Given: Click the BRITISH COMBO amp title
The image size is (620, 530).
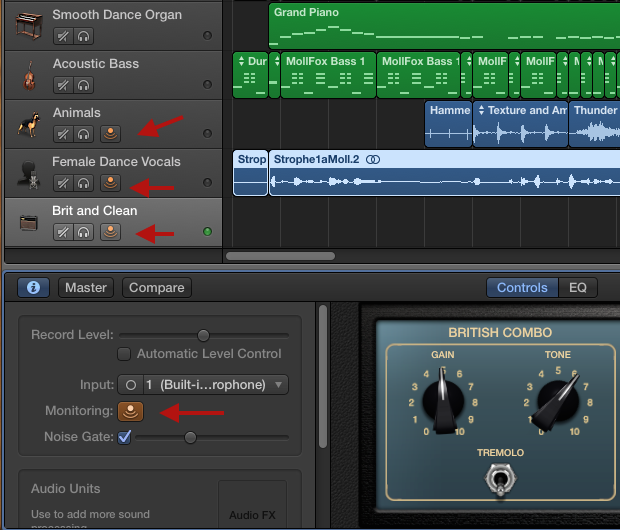Looking at the screenshot, I should point(500,333).
